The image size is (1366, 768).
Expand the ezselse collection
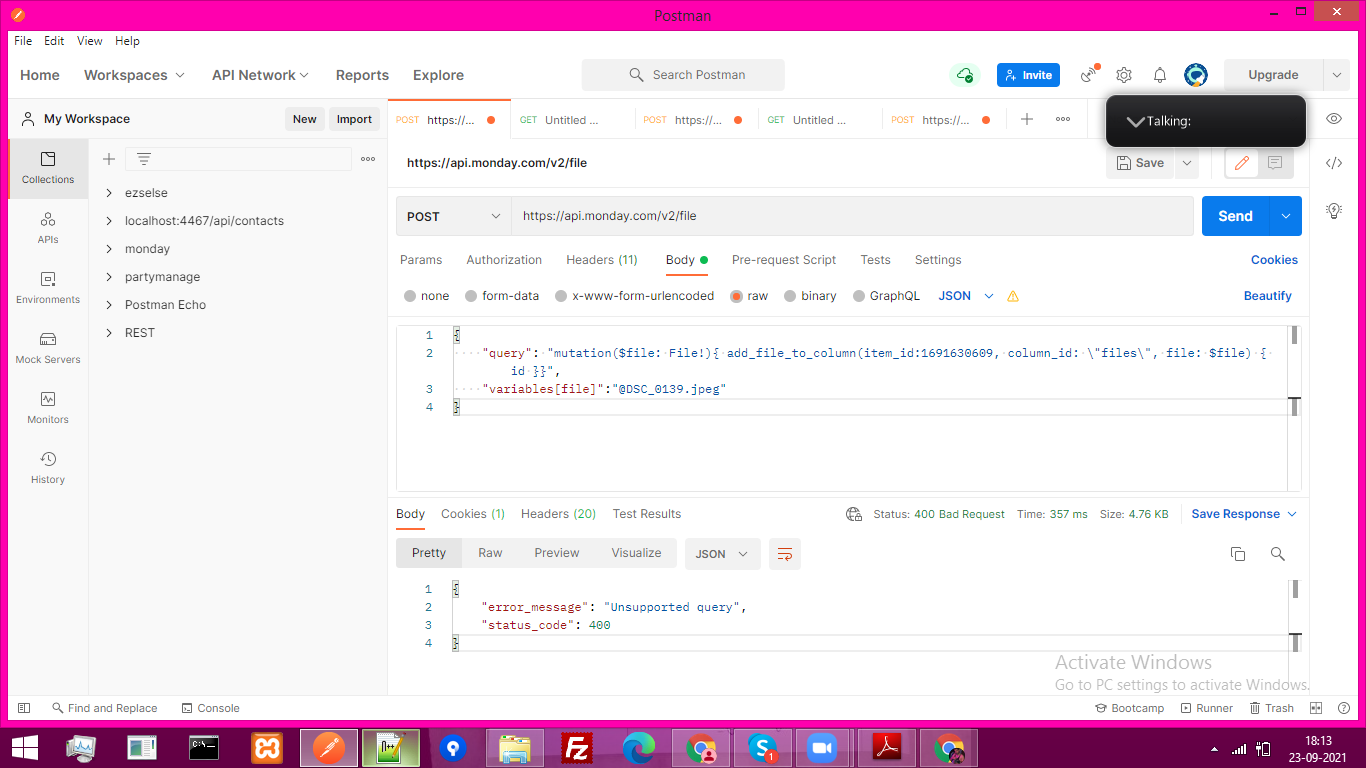tap(109, 193)
